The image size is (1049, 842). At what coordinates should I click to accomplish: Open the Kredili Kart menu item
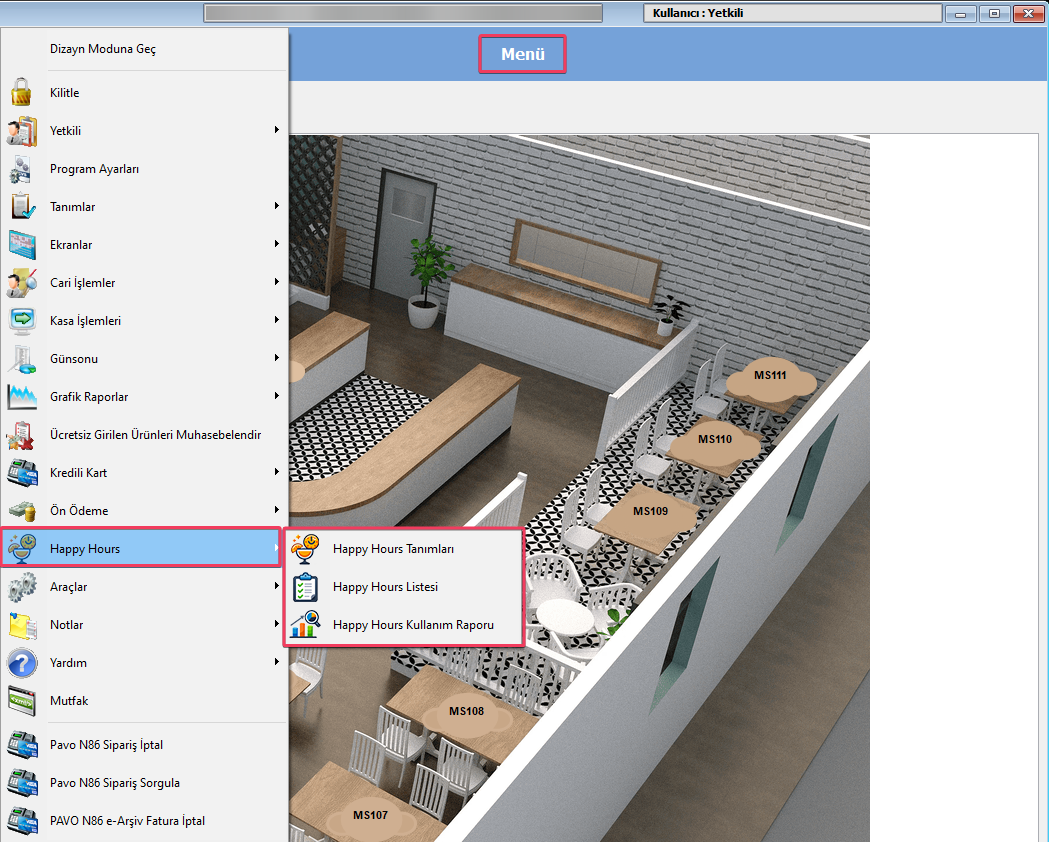pos(78,473)
